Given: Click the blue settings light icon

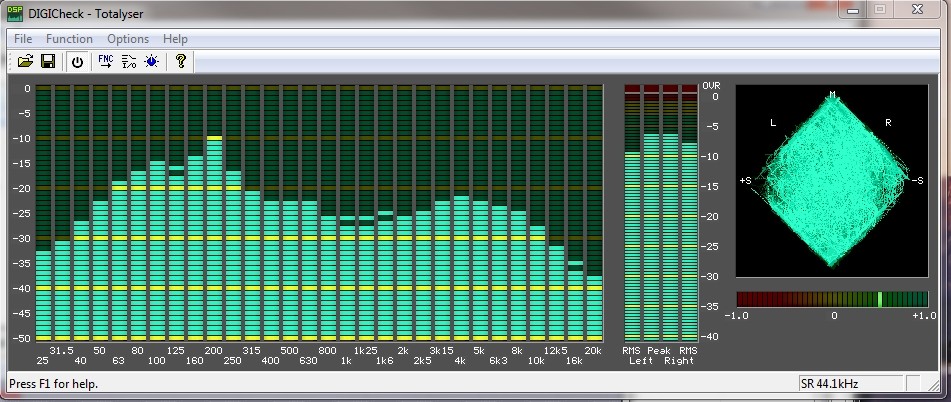Looking at the screenshot, I should (x=151, y=62).
